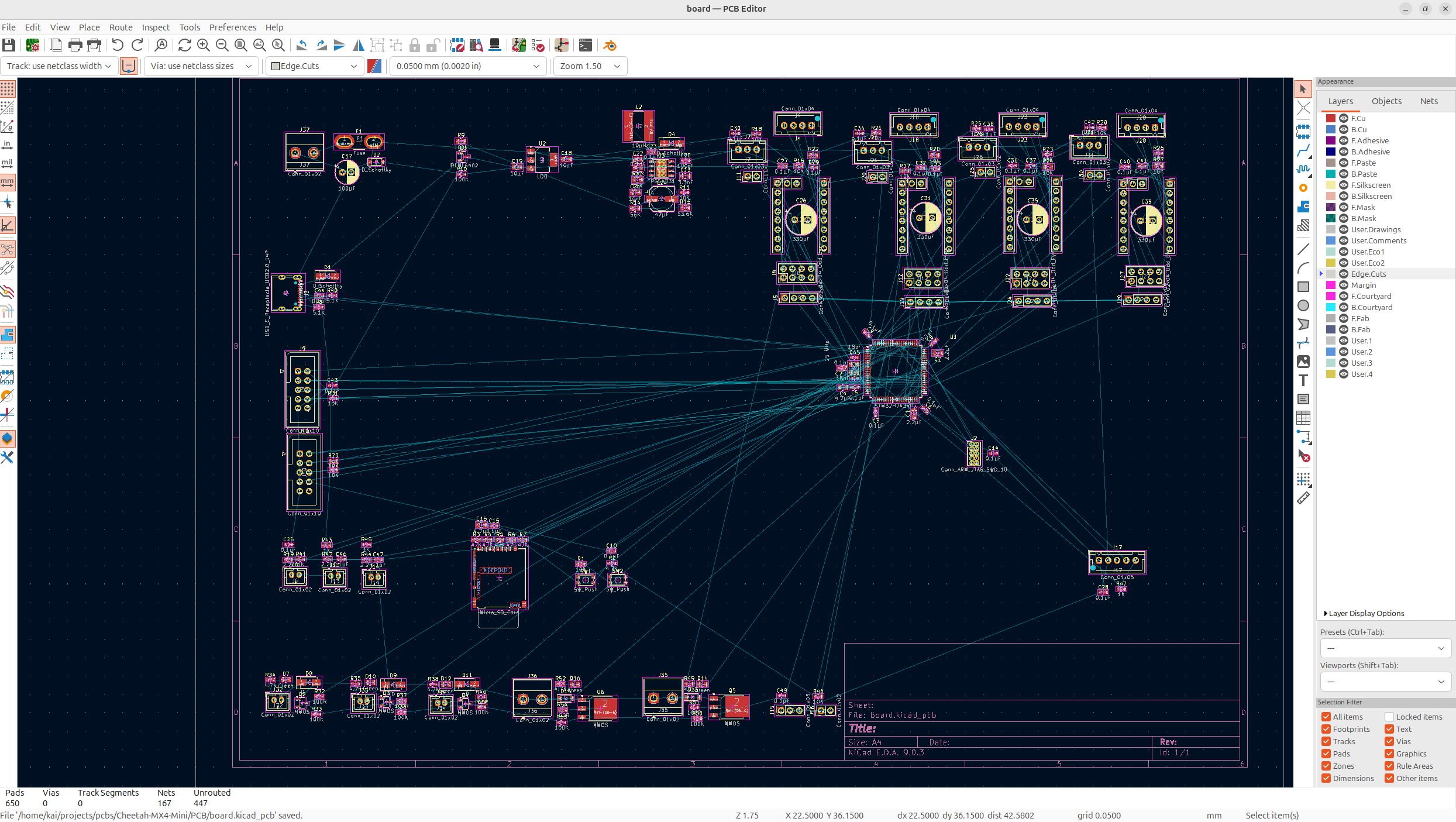Select the Add text tool

pos(1303,380)
